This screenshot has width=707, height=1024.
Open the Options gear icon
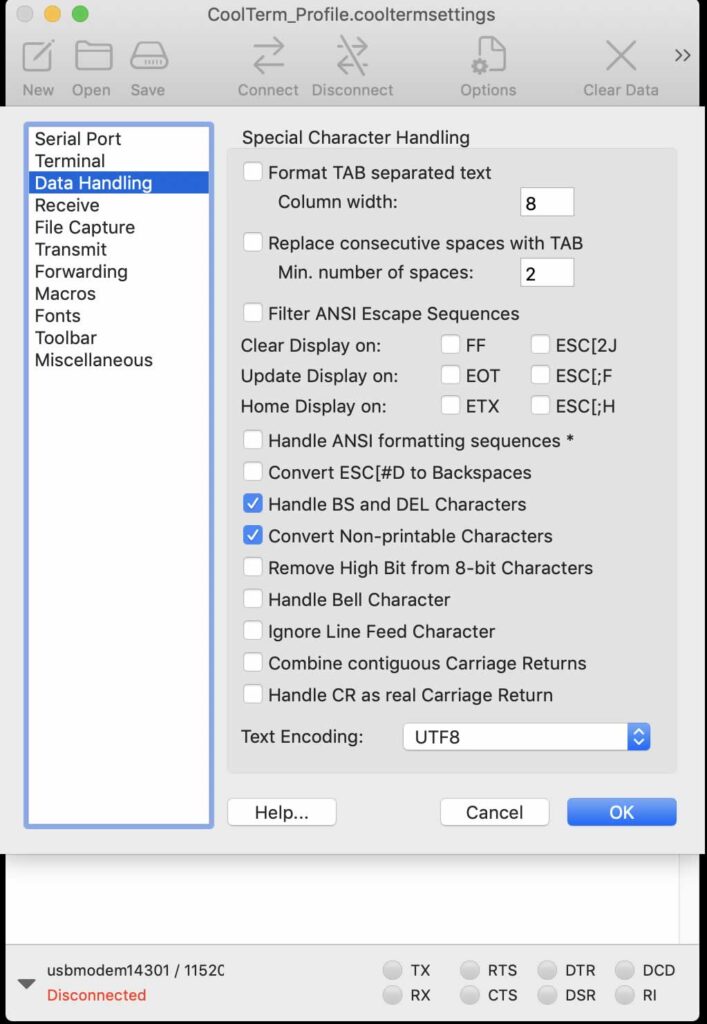(x=488, y=57)
